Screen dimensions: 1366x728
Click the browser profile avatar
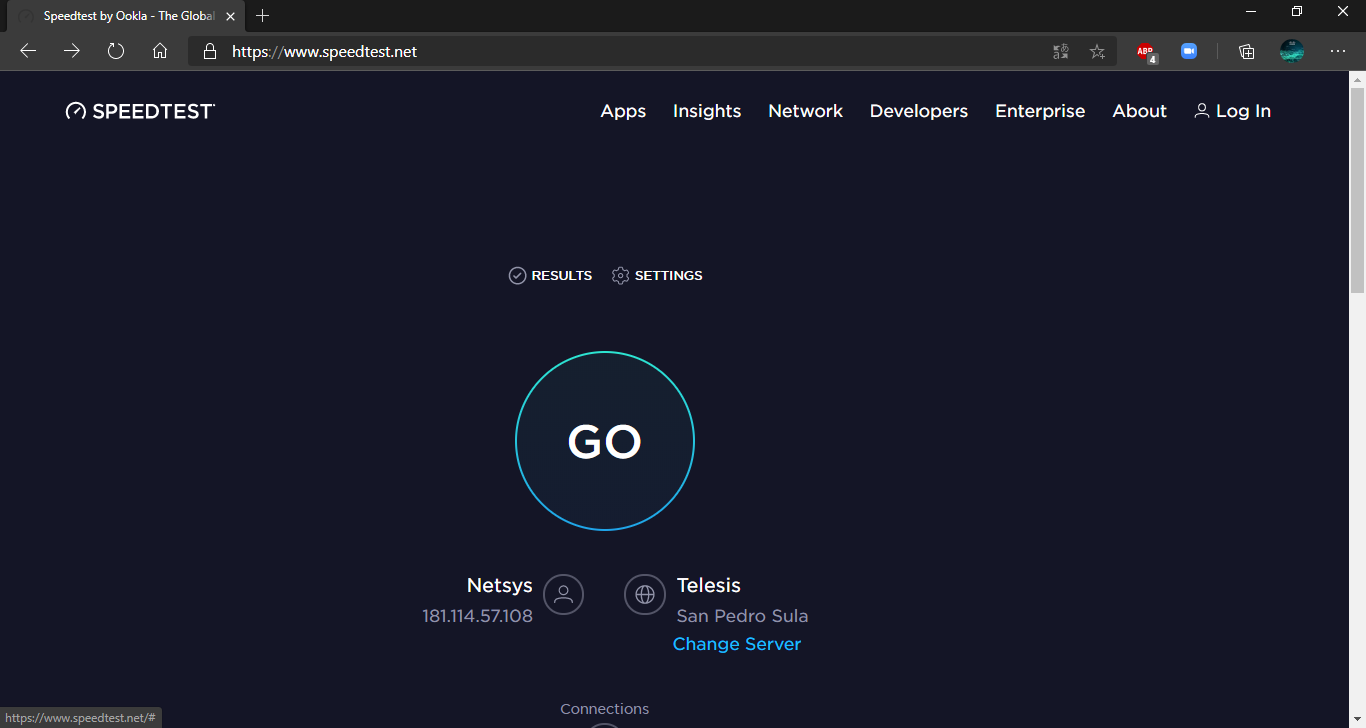[x=1292, y=51]
